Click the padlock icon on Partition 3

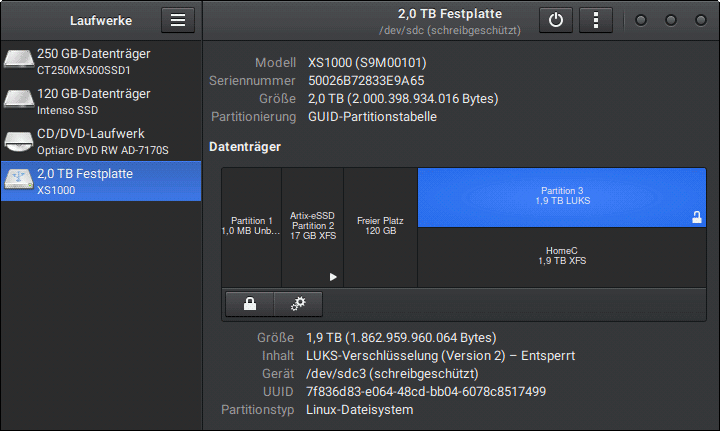tap(697, 217)
